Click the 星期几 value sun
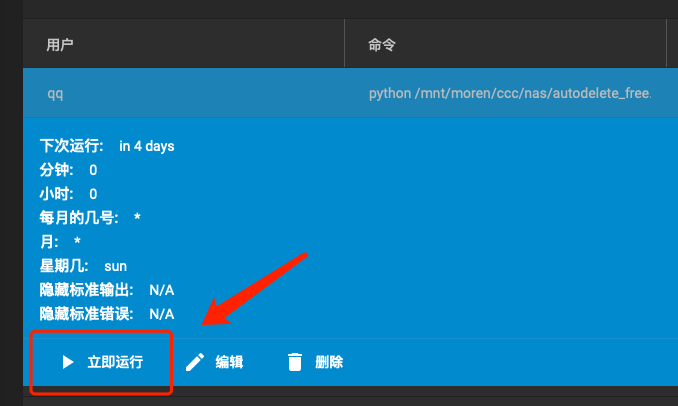Image resolution: width=678 pixels, height=406 pixels. (115, 266)
